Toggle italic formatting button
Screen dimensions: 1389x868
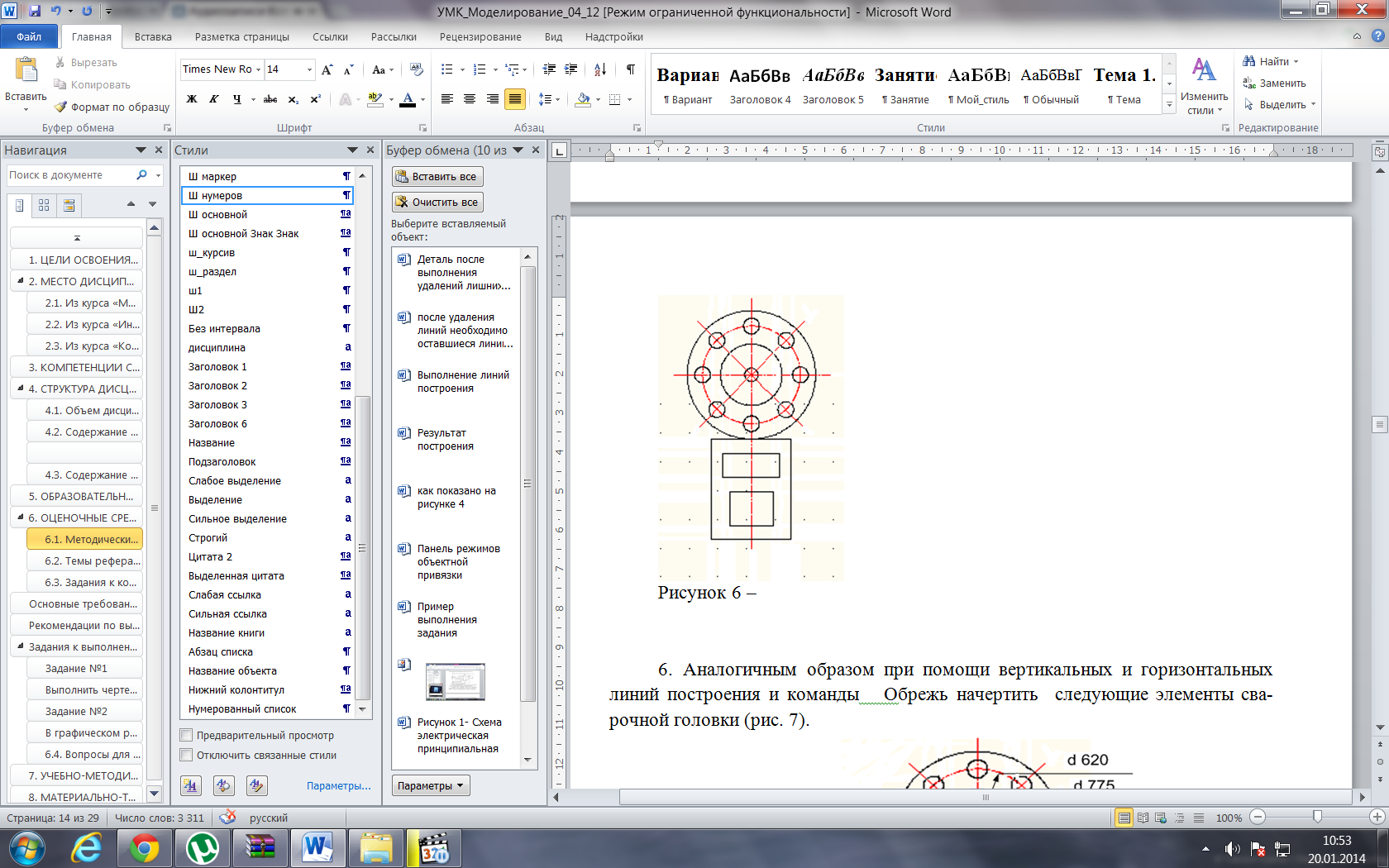point(214,99)
